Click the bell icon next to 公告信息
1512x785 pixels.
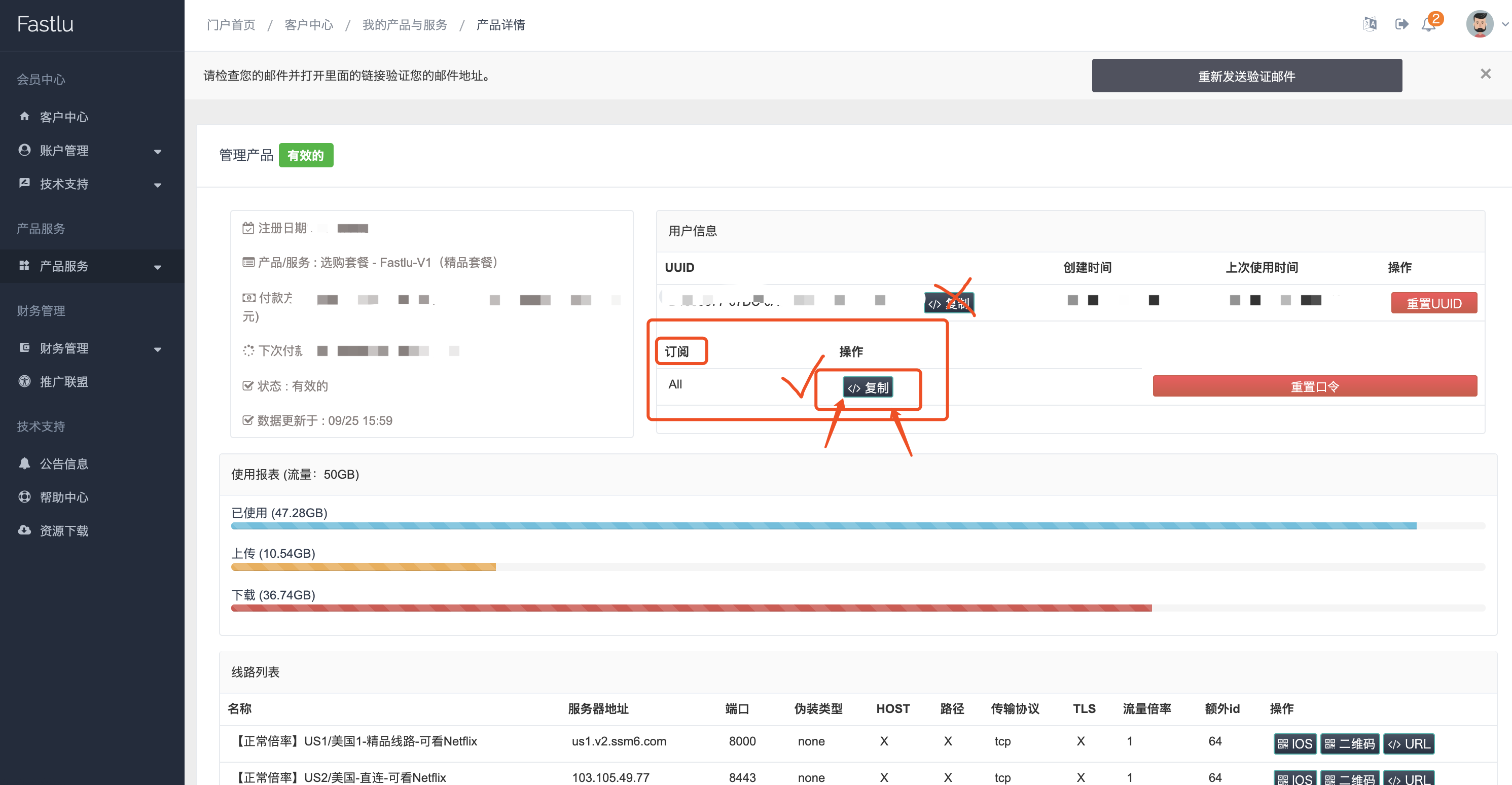click(24, 463)
